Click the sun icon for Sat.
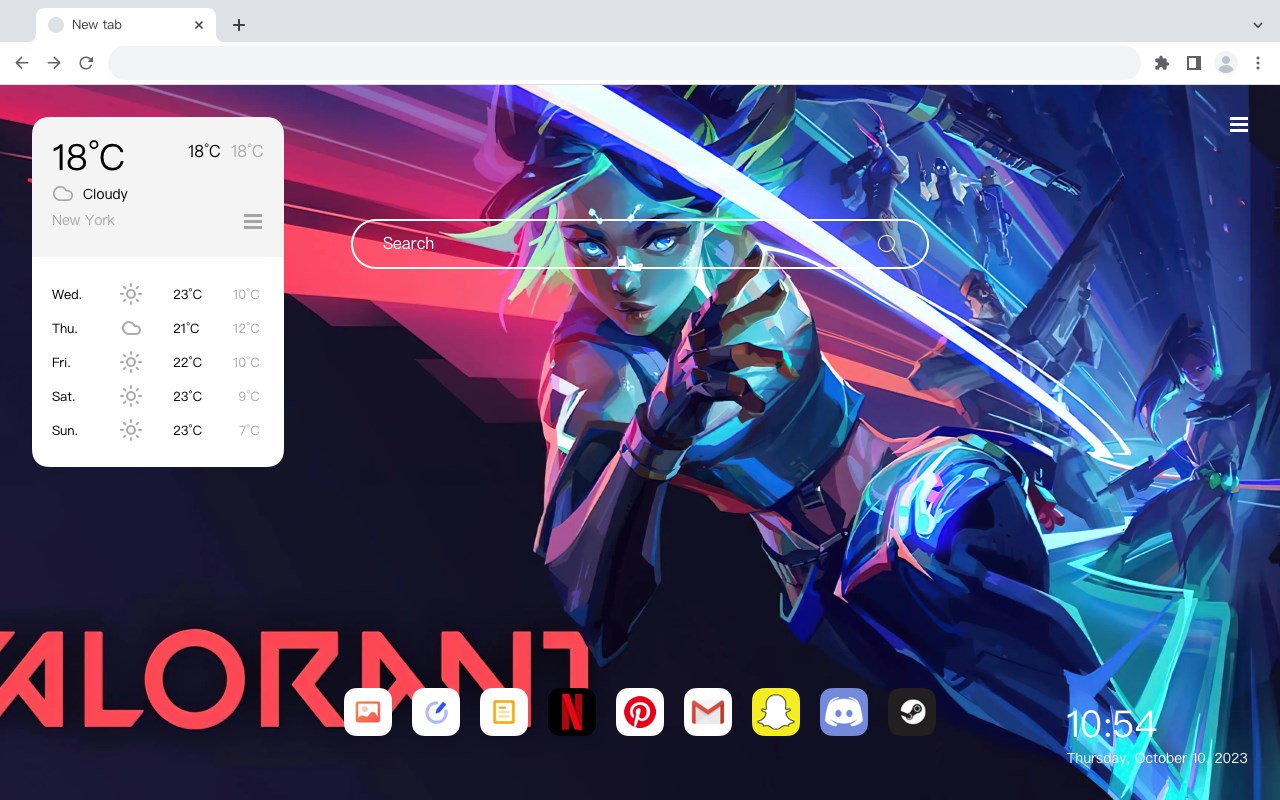Image resolution: width=1280 pixels, height=800 pixels. [x=131, y=396]
